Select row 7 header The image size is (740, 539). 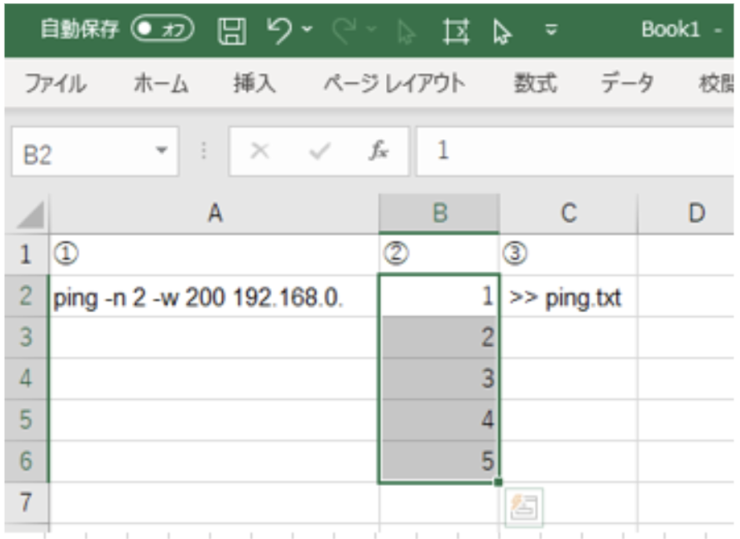[26, 502]
